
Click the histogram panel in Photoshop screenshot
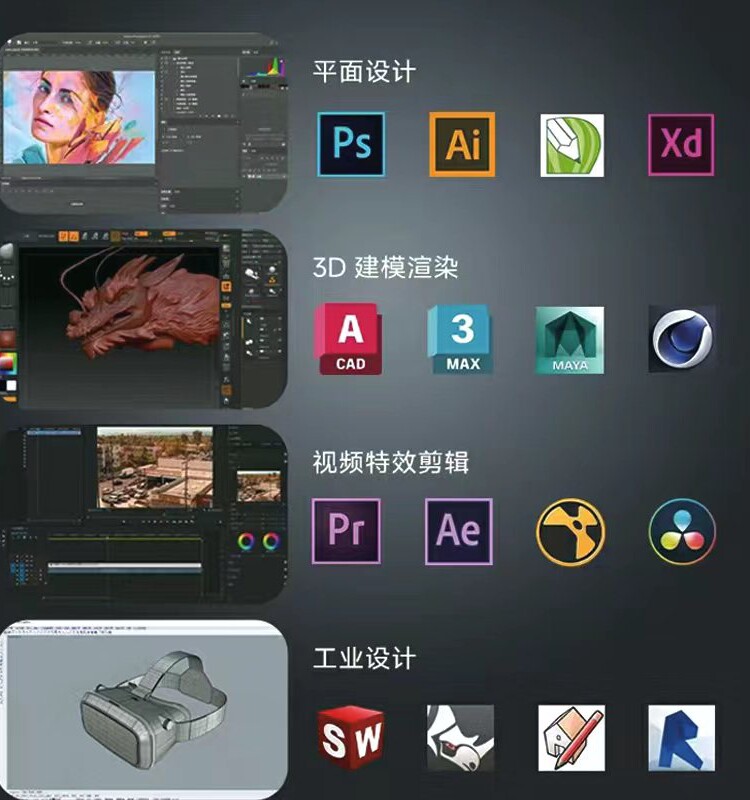point(263,68)
